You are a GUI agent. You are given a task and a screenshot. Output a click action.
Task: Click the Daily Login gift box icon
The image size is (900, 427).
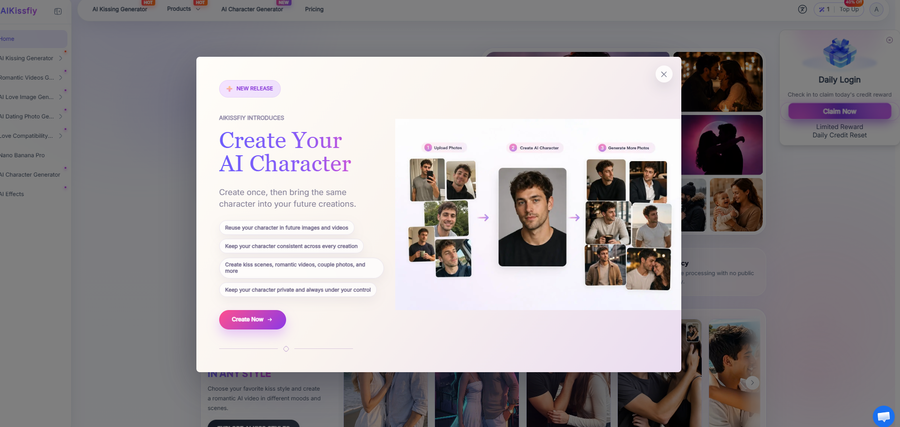click(x=839, y=53)
